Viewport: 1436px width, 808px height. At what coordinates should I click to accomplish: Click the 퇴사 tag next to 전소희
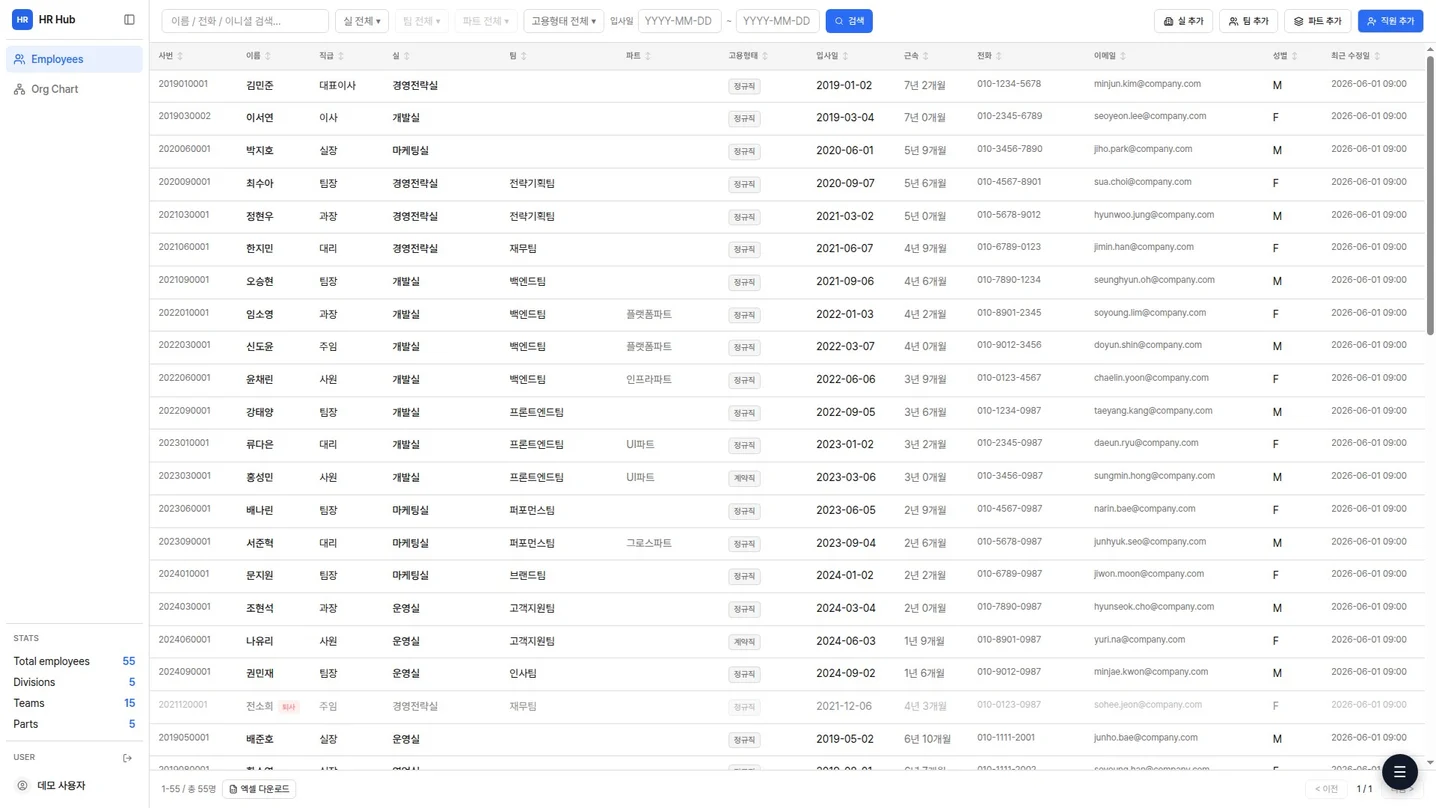289,707
